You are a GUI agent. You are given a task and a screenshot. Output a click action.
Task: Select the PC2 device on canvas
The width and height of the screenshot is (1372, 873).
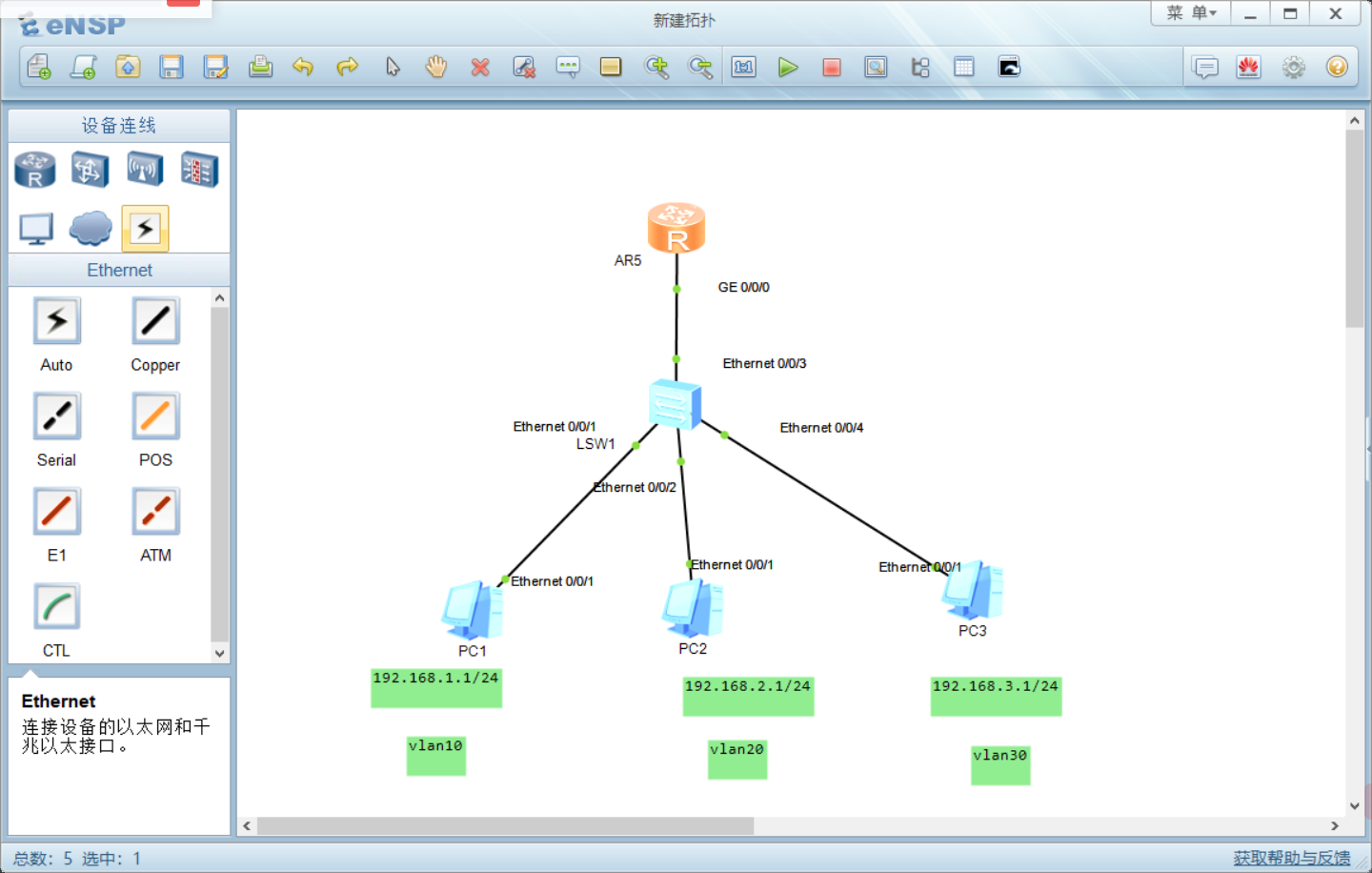coord(694,608)
